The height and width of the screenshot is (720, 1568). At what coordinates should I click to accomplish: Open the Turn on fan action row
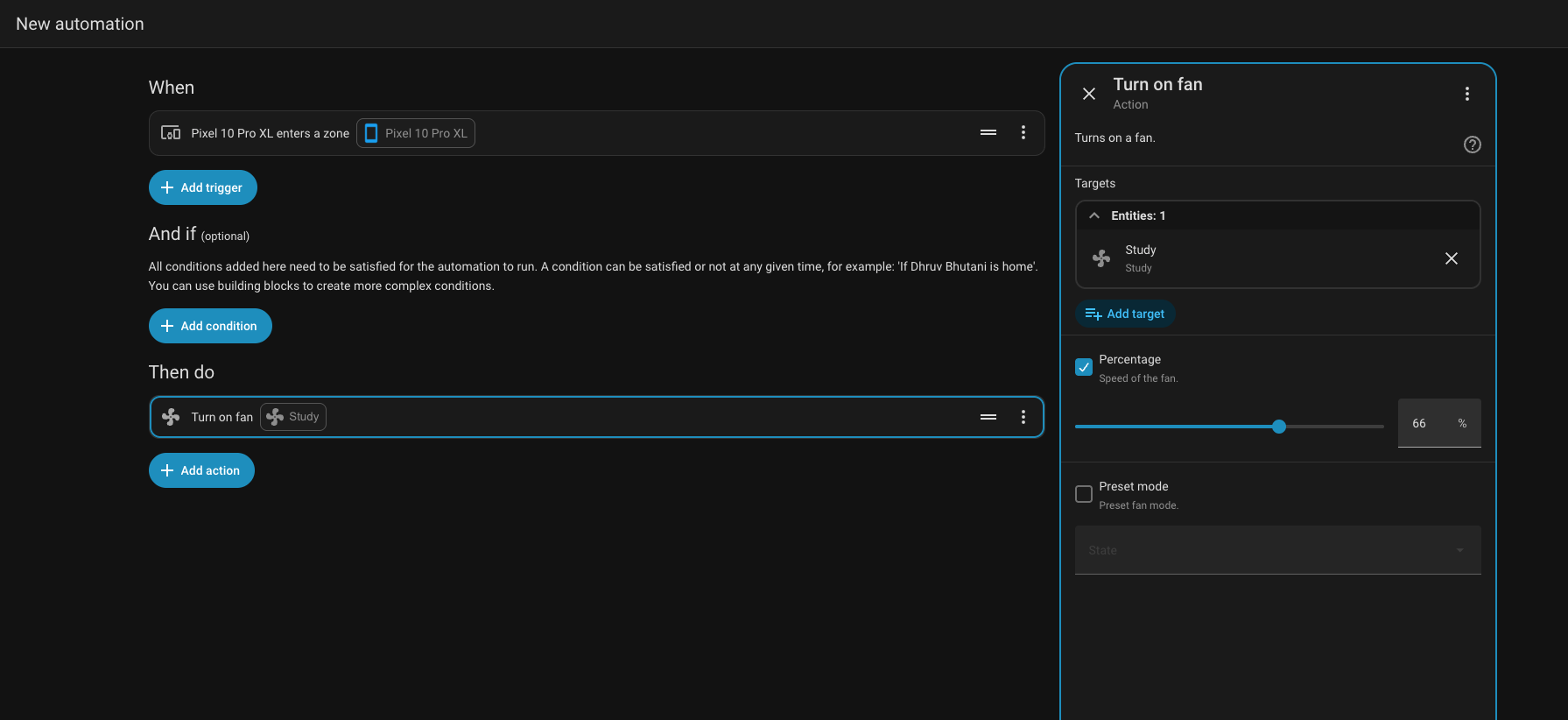[596, 417]
